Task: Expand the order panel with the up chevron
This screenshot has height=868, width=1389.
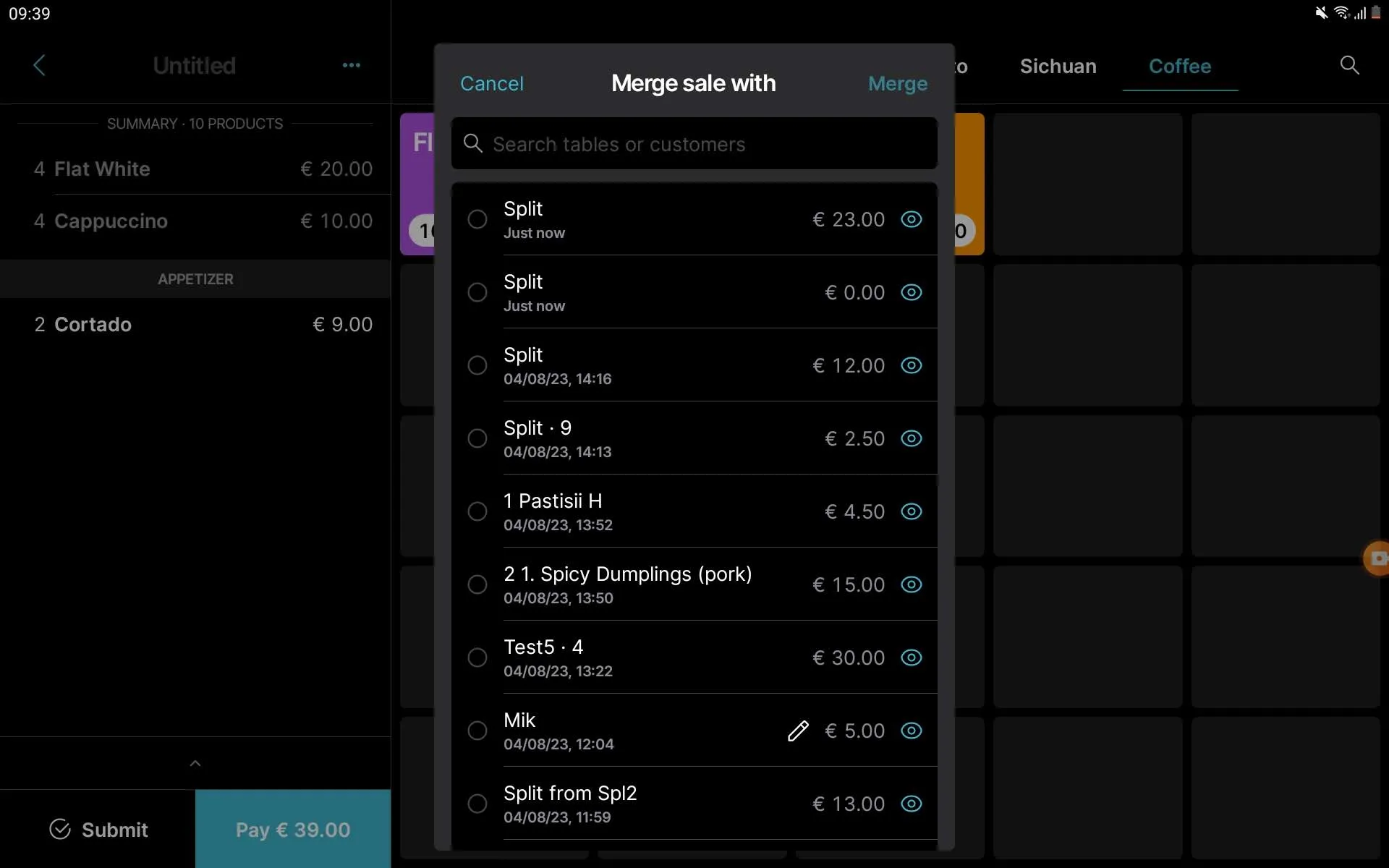Action: (x=195, y=763)
